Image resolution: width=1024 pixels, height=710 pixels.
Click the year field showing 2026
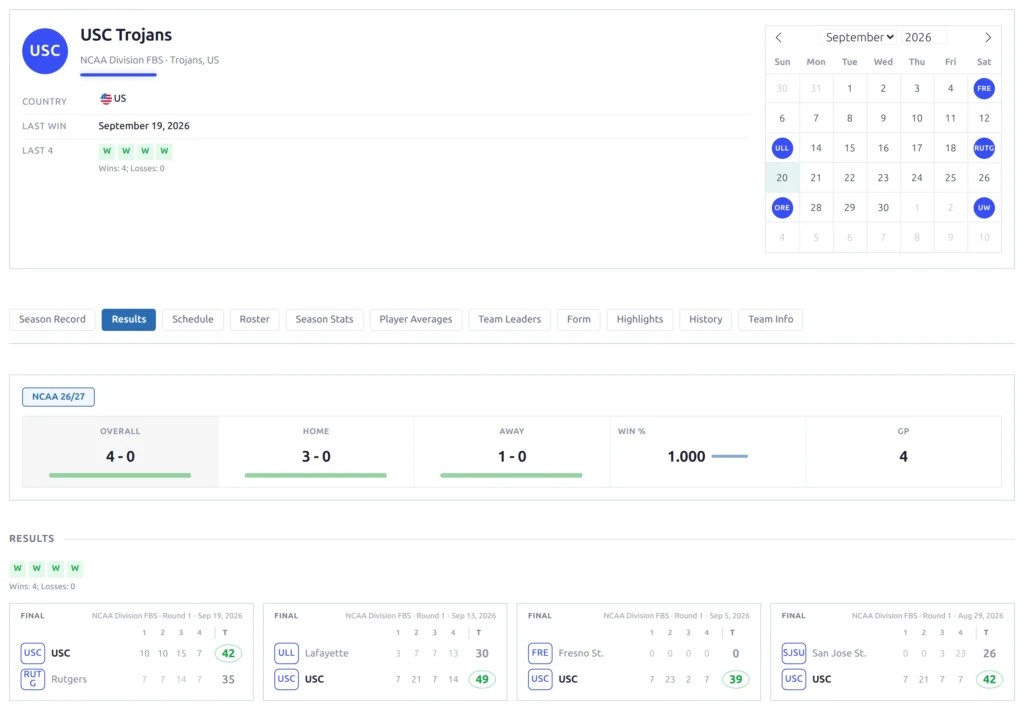click(923, 37)
